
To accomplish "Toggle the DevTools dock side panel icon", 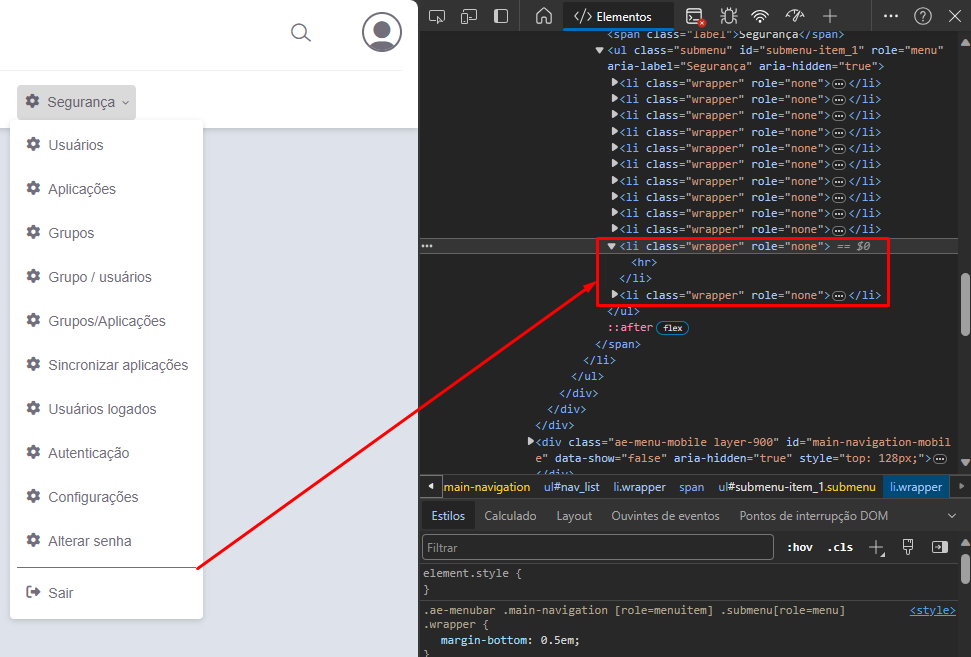I will [x=501, y=16].
